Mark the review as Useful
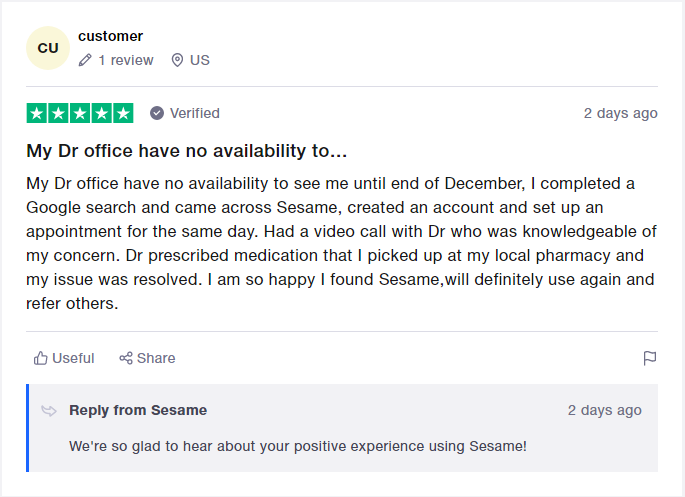Viewport: 685px width, 497px height. pos(64,358)
